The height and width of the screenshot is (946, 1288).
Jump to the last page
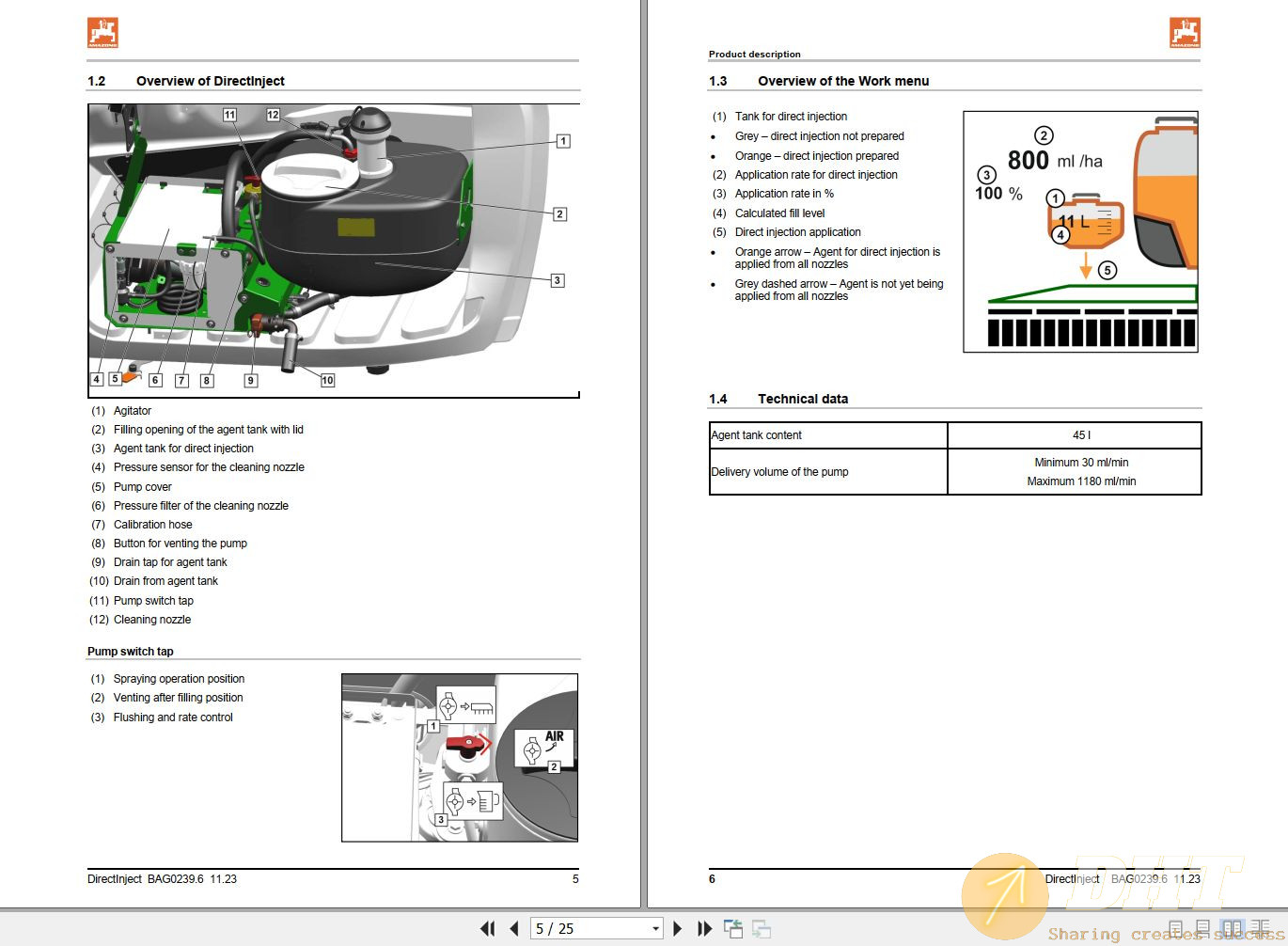704,928
